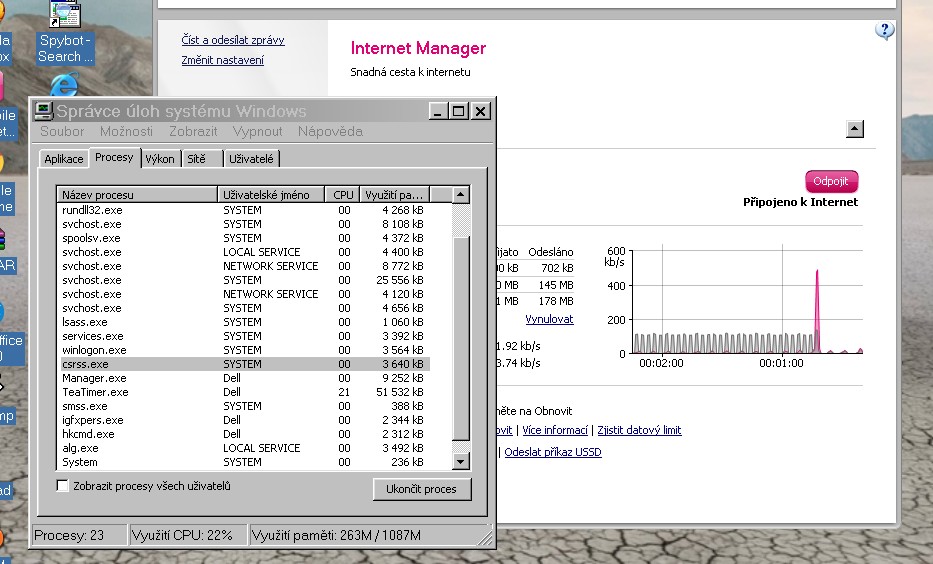
Task: Switch to the Uživatelé tab
Action: click(x=251, y=159)
